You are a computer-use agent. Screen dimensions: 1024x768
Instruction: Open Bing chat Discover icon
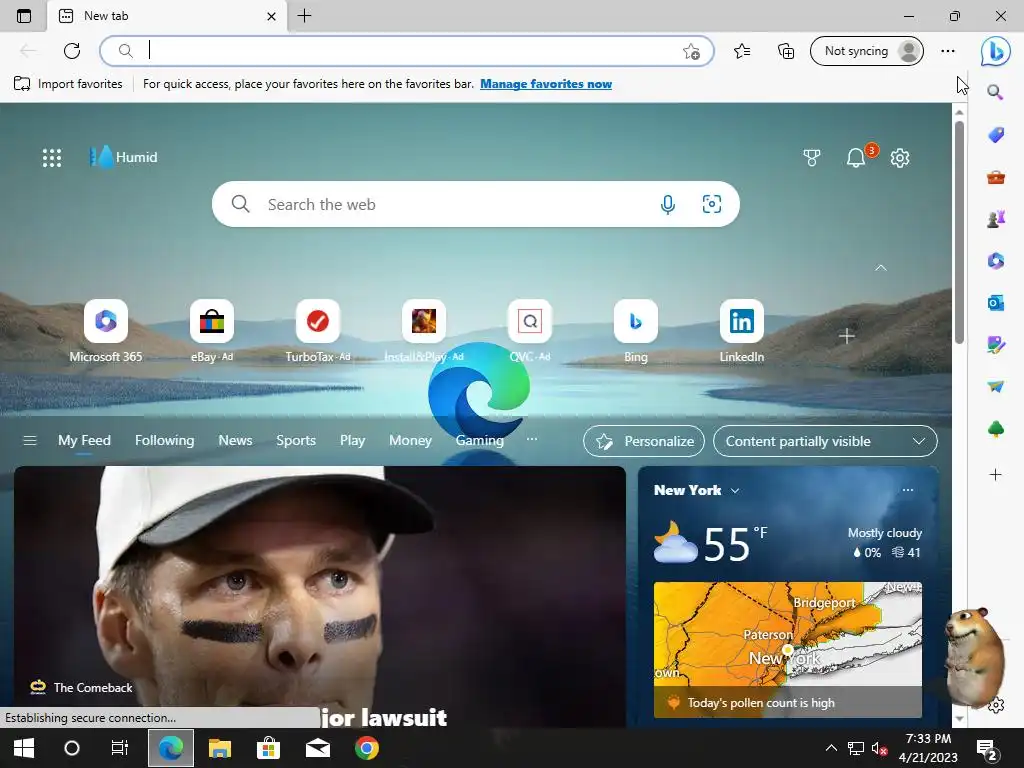[x=995, y=52]
